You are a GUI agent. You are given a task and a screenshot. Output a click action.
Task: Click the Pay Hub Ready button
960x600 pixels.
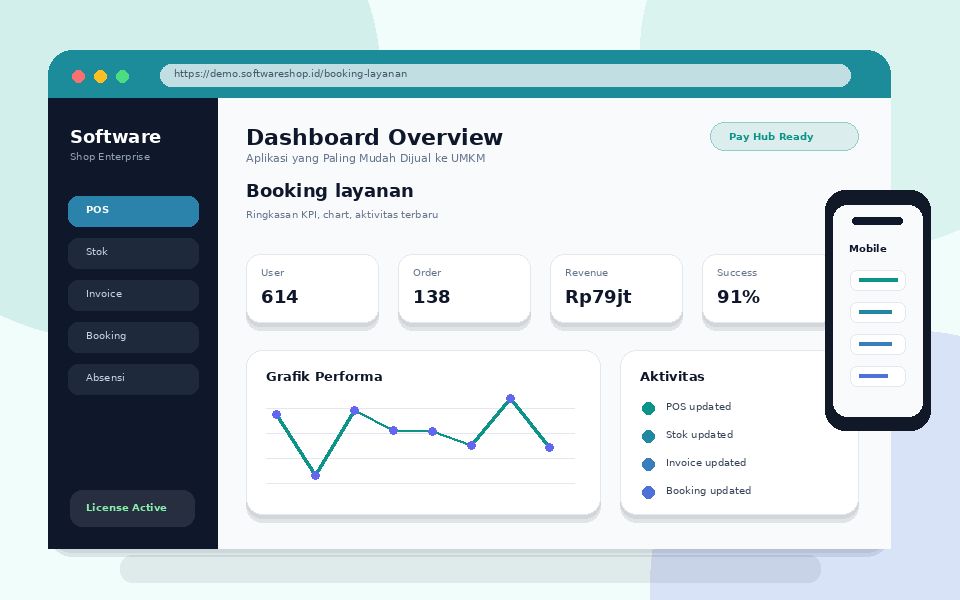pyautogui.click(x=784, y=137)
